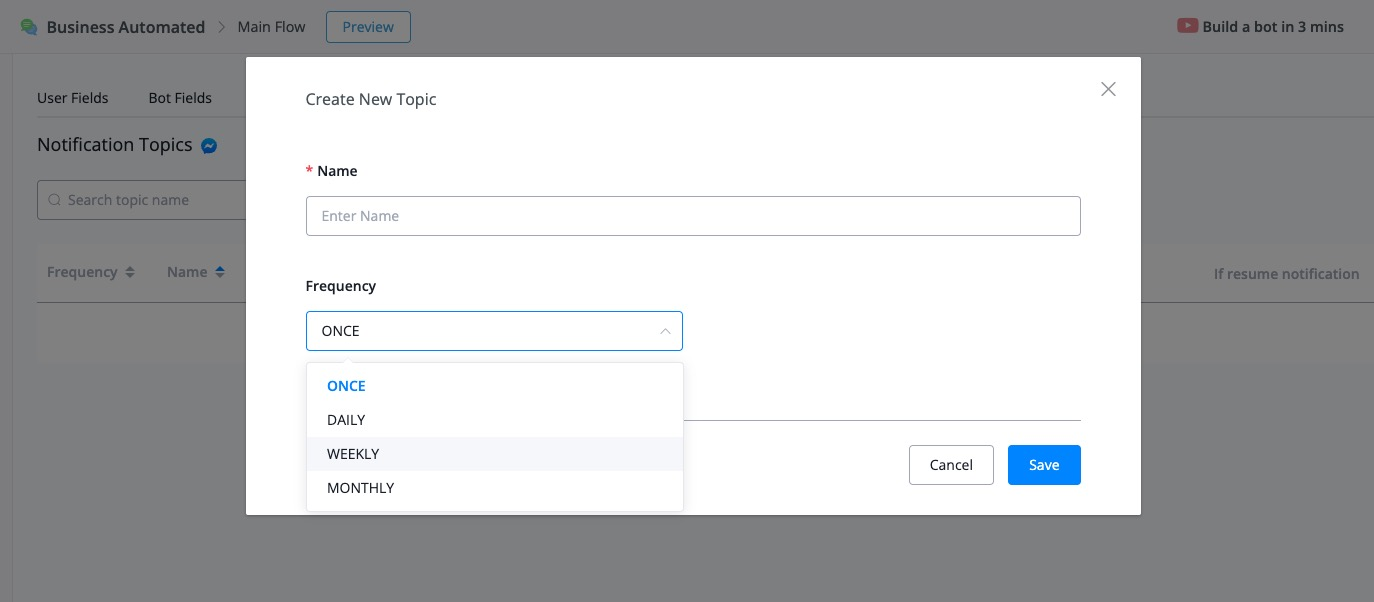The height and width of the screenshot is (602, 1374).
Task: Collapse the Frequency dropdown using its arrow
Action: coord(665,331)
